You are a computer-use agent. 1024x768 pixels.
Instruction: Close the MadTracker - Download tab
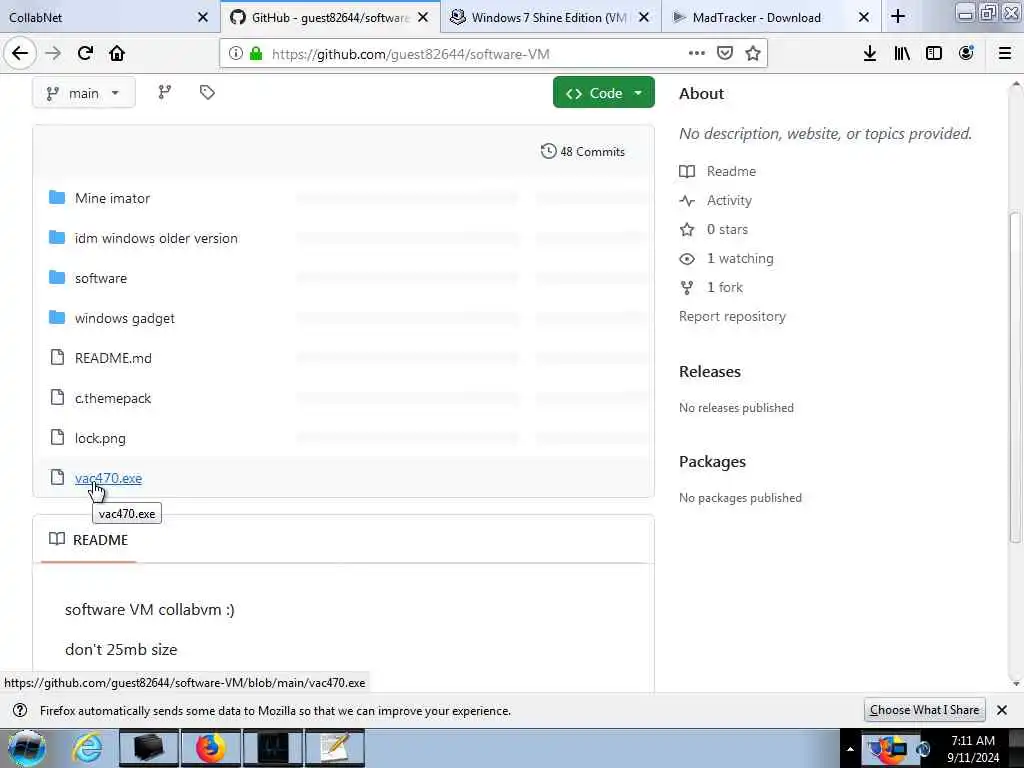pos(863,18)
